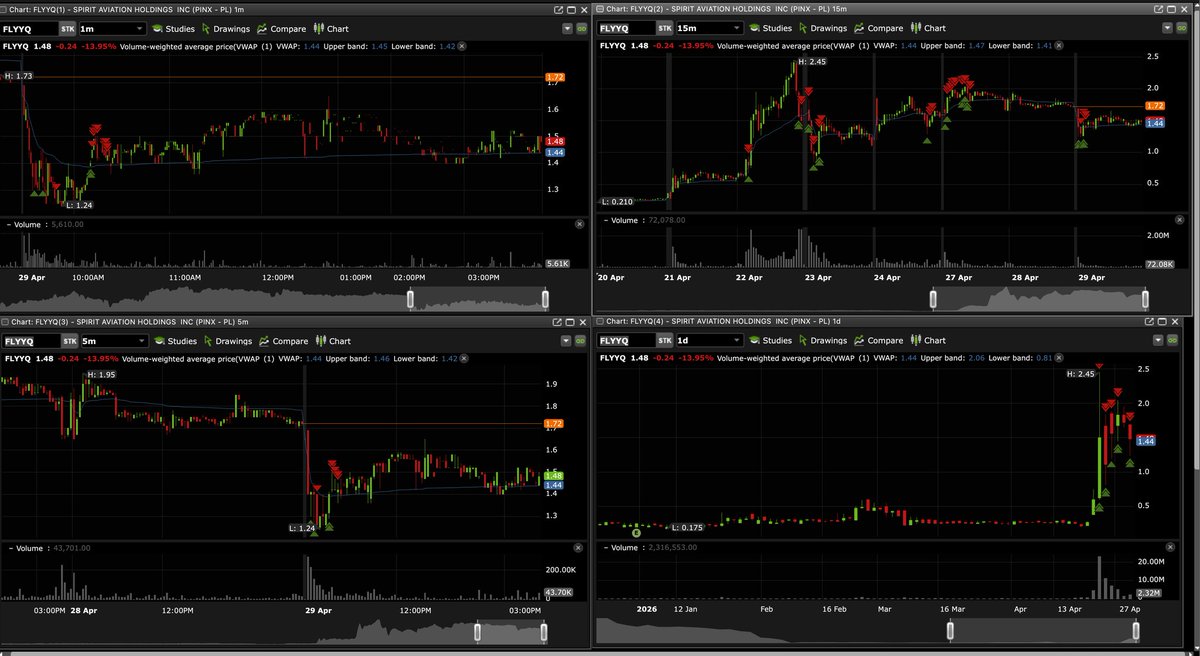Screen dimensions: 1200x656
Task: Open Compare in the 15m chart
Action: click(x=880, y=28)
